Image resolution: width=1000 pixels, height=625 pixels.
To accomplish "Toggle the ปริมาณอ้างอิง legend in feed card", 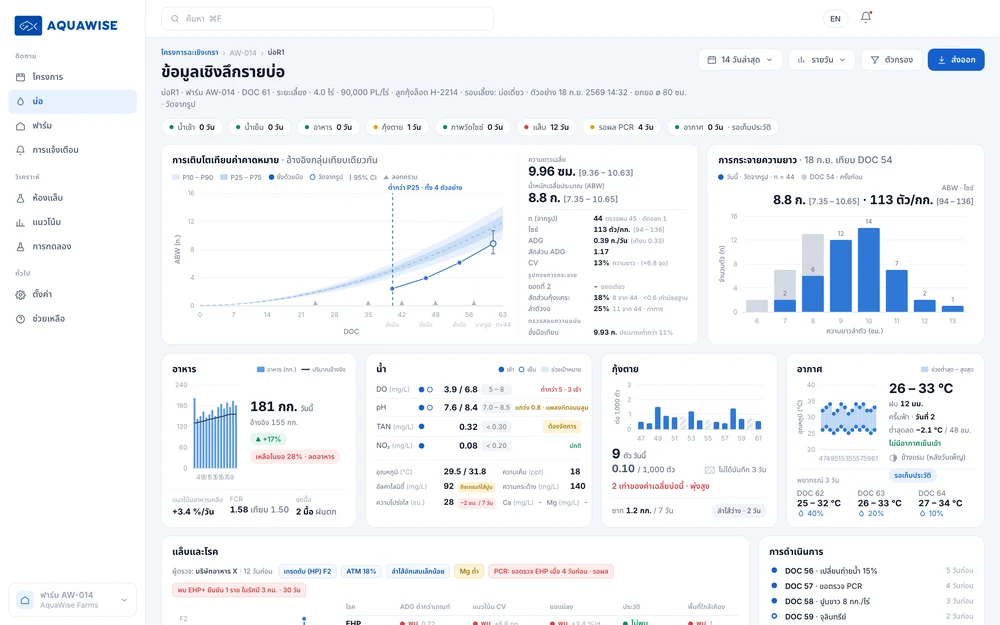I will [x=323, y=369].
